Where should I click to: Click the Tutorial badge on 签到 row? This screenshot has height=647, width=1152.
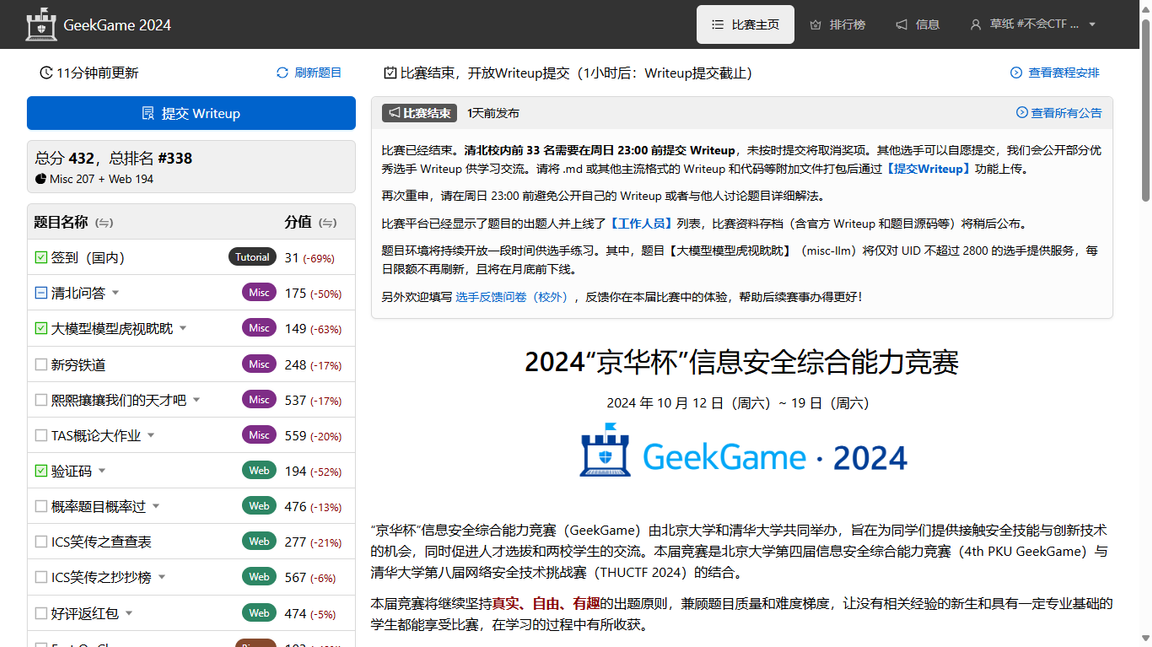[252, 257]
